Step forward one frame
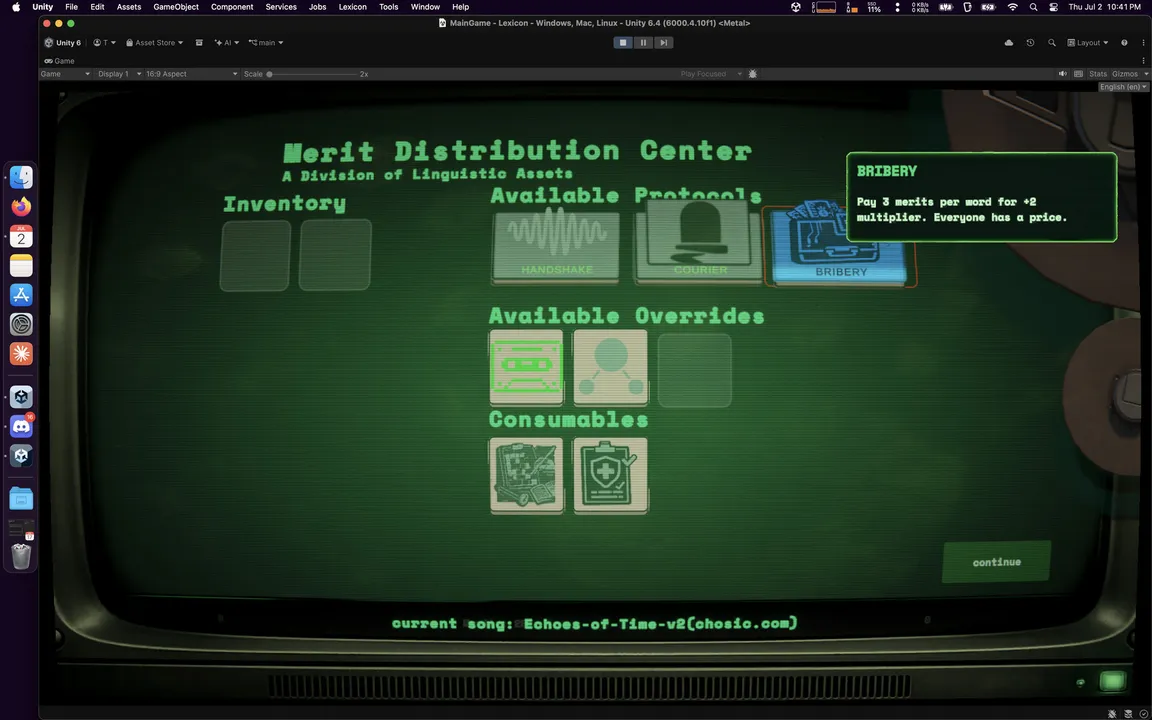Image resolution: width=1152 pixels, height=720 pixels. tap(663, 43)
